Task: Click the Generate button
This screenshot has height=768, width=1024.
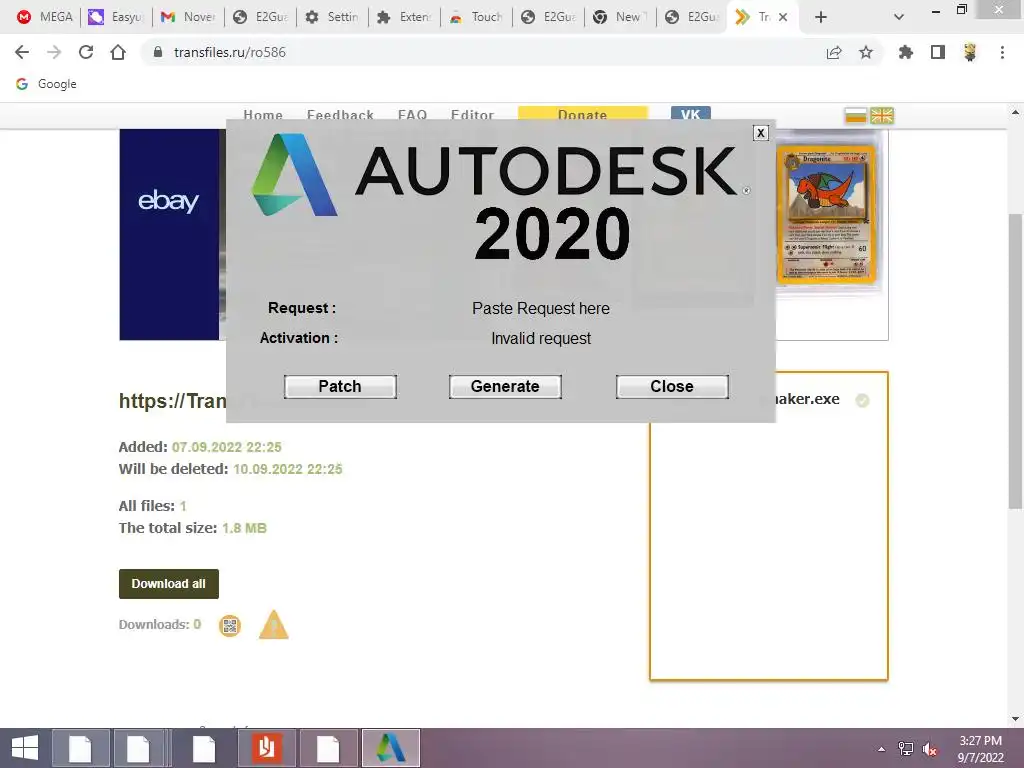Action: coord(505,387)
